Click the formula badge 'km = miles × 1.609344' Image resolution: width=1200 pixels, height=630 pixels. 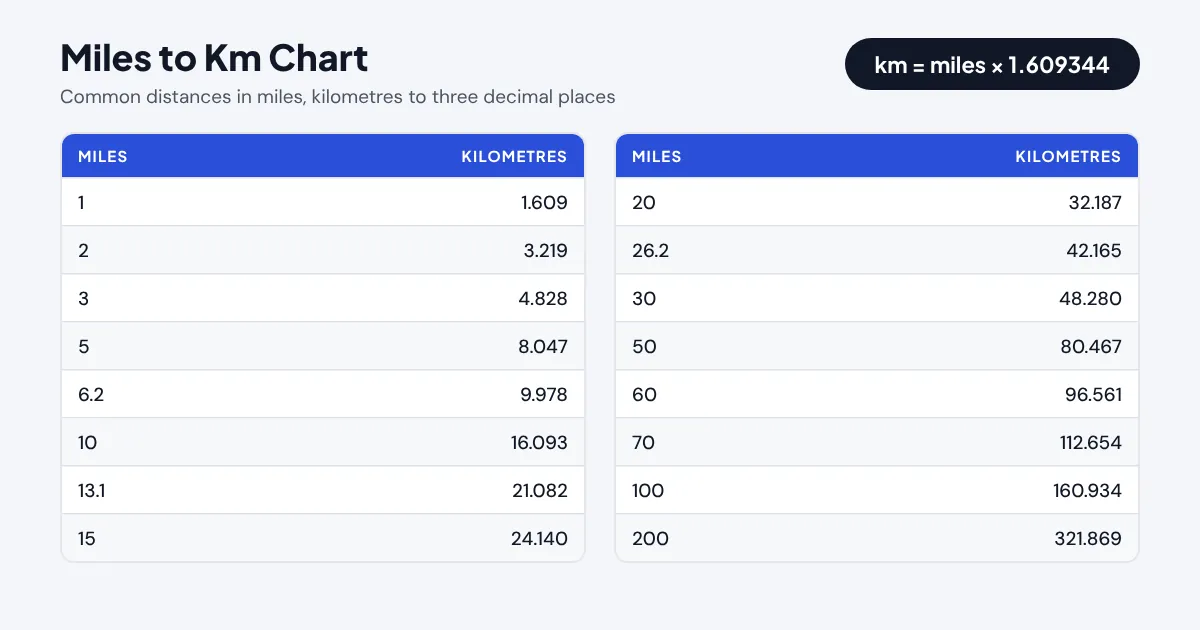pos(992,65)
